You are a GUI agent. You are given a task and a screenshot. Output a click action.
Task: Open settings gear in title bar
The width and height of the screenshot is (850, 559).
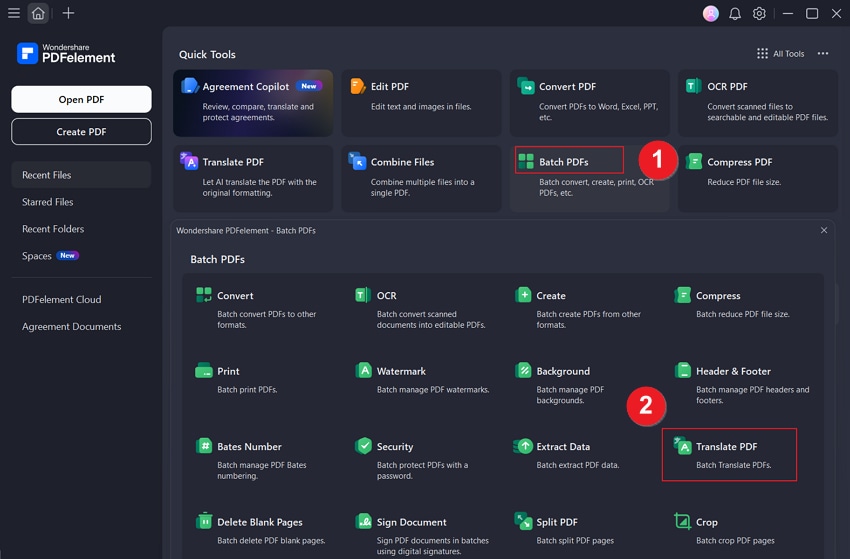coord(759,14)
